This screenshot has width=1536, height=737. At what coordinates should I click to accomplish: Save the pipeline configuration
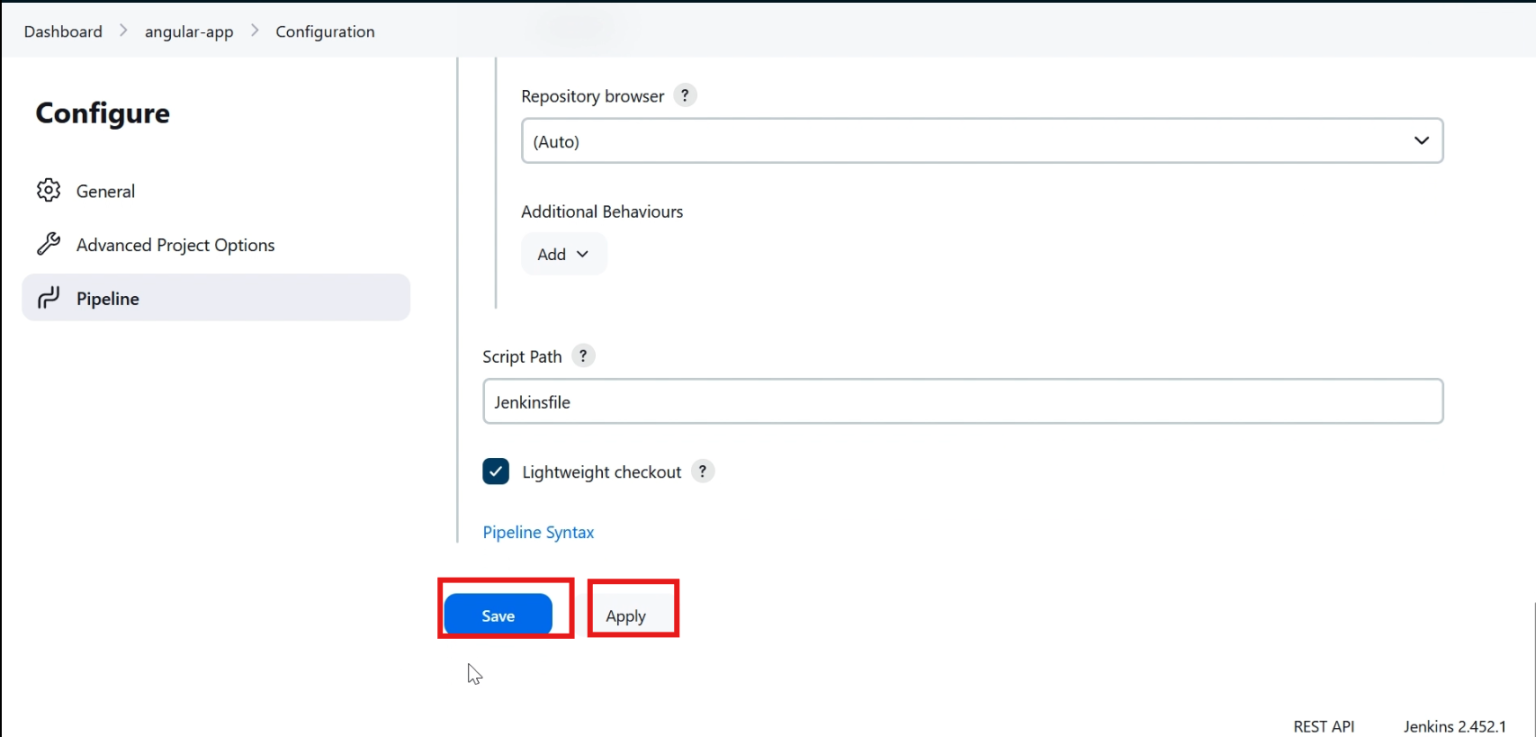click(499, 614)
